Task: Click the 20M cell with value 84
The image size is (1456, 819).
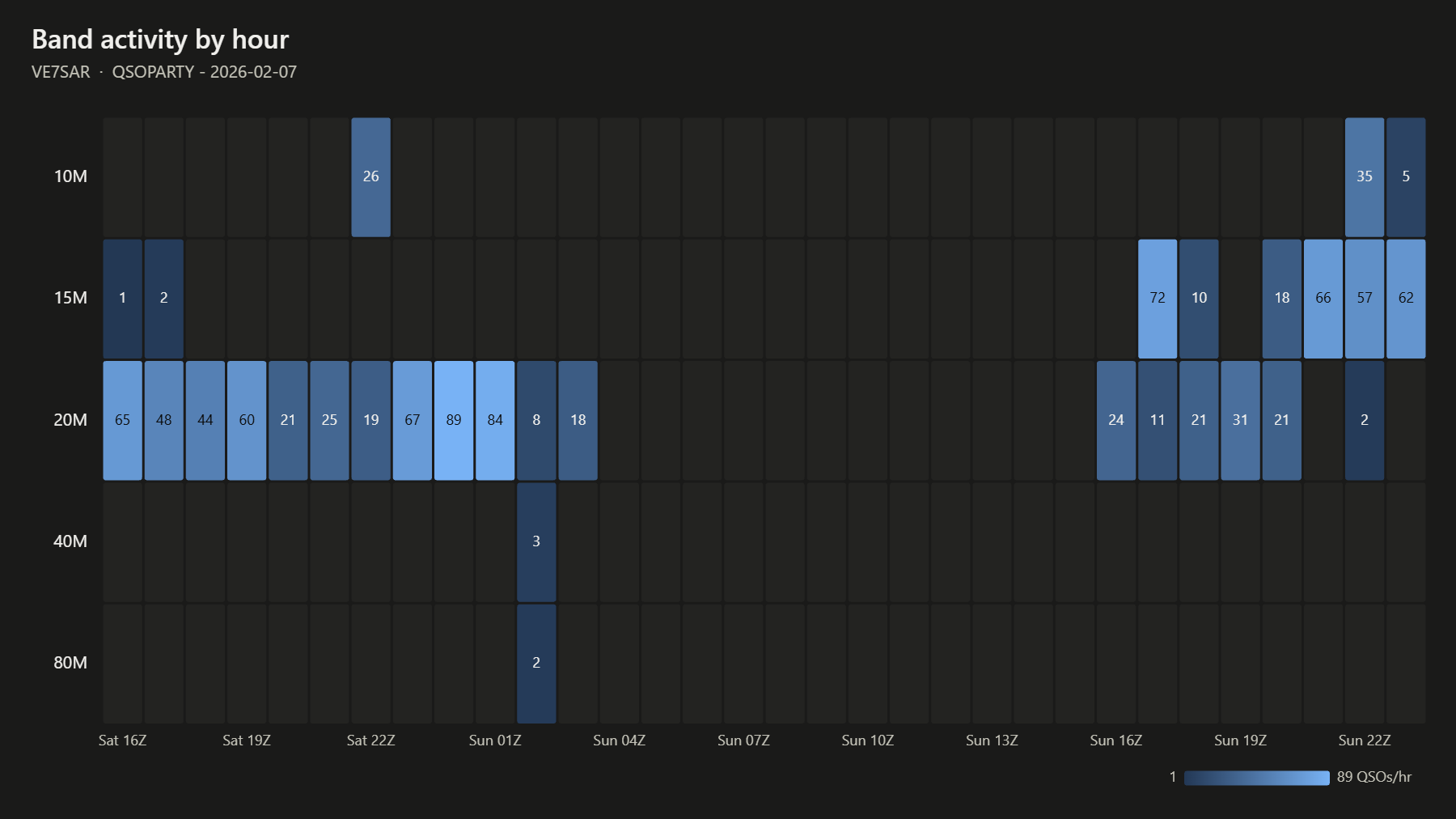Action: (495, 421)
